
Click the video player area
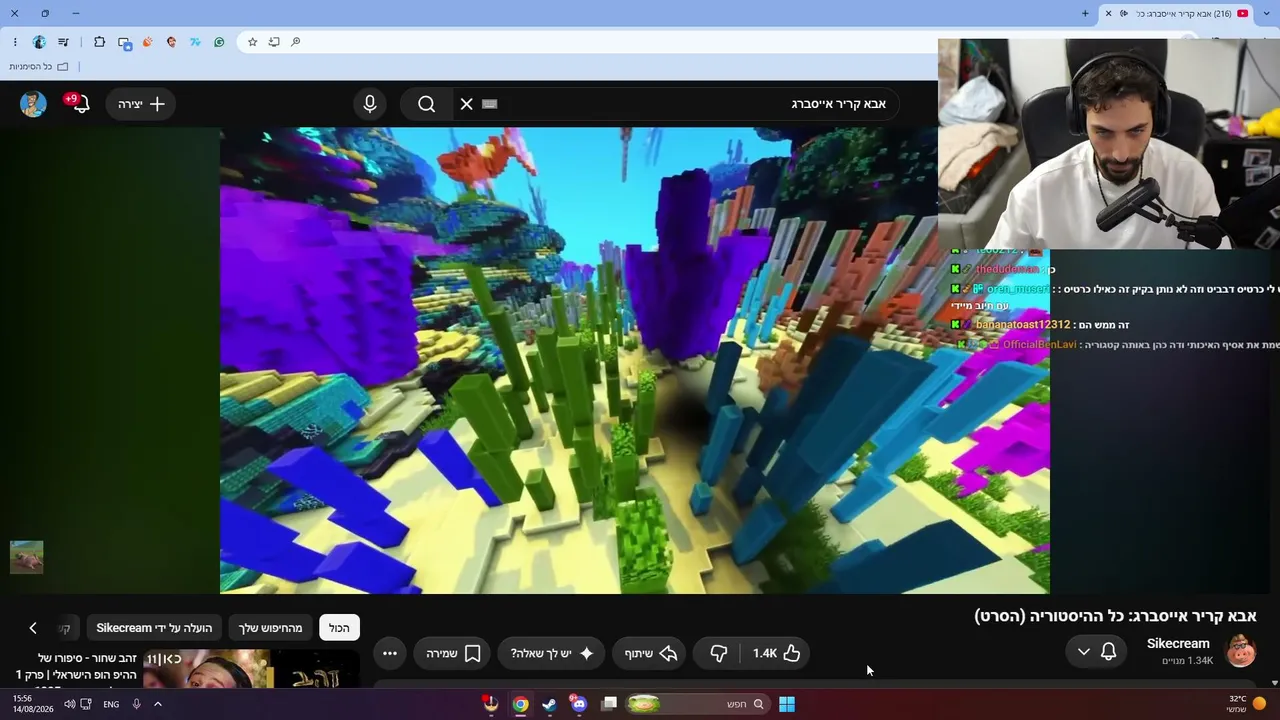635,360
